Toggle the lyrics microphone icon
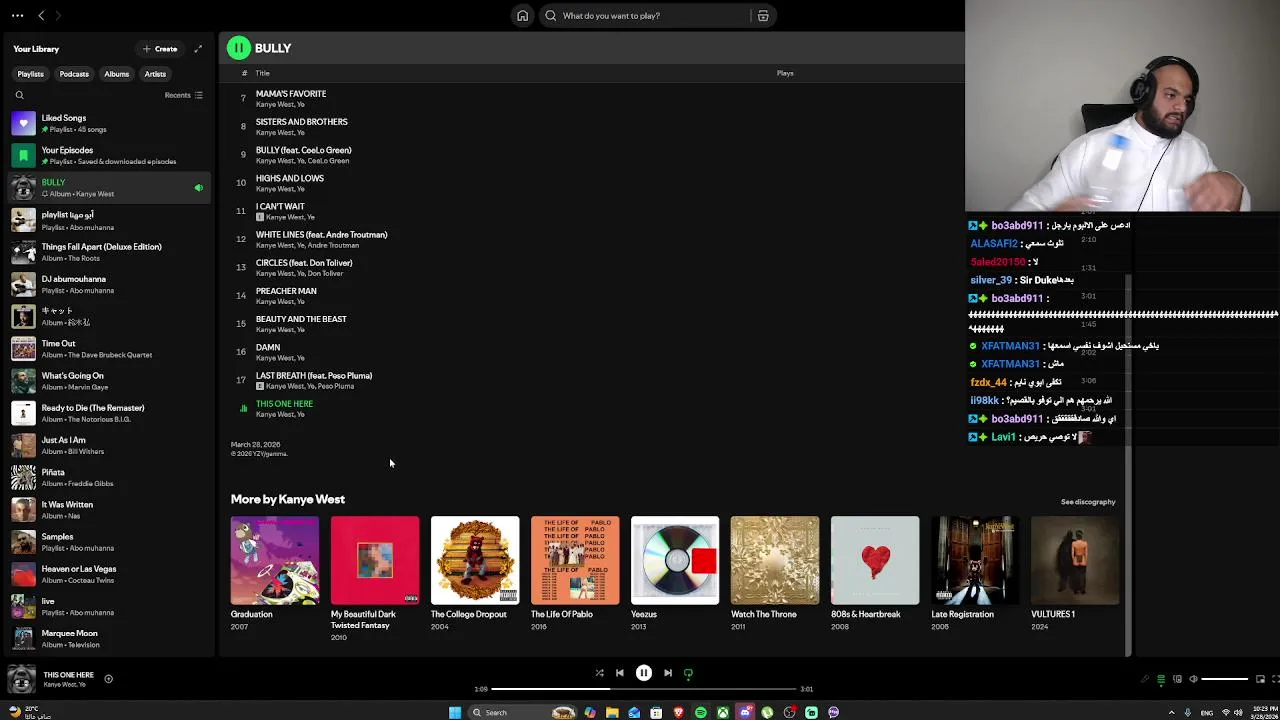The width and height of the screenshot is (1280, 720). (x=1145, y=679)
